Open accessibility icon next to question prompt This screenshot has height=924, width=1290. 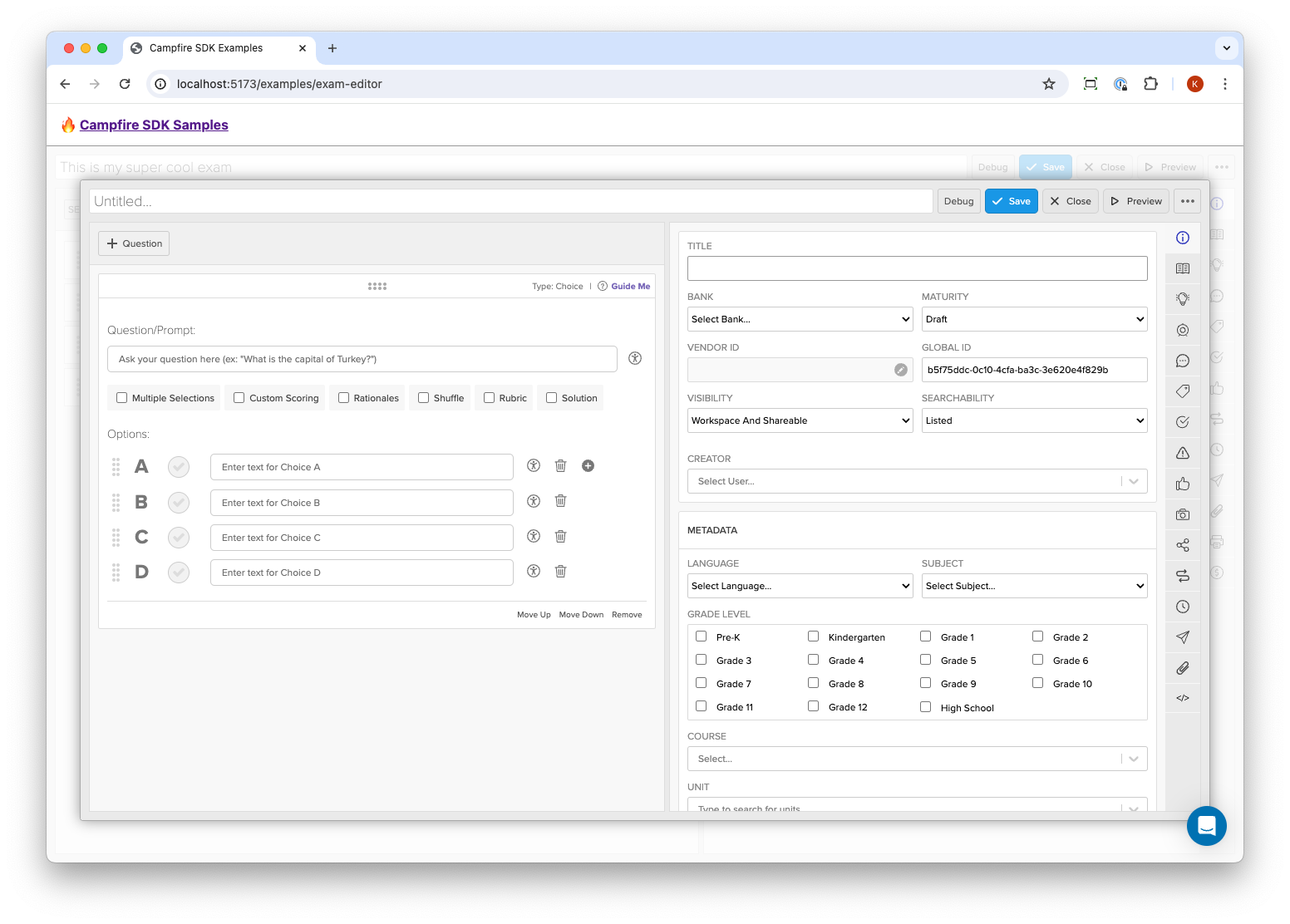coord(635,358)
